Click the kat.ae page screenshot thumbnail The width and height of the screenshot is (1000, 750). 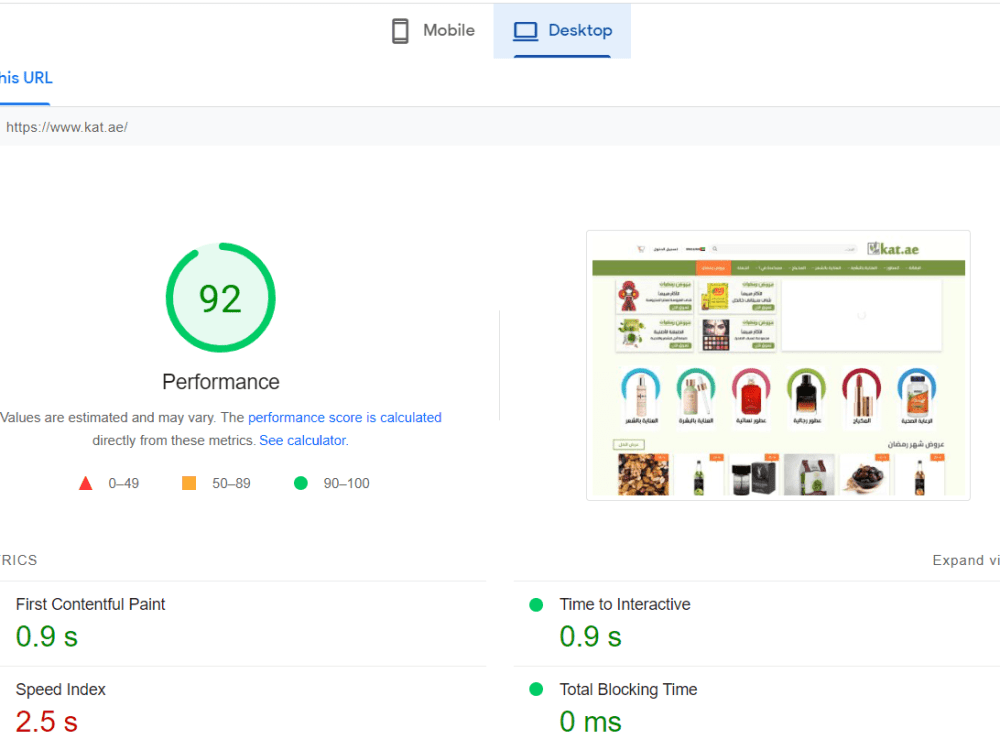tap(778, 365)
